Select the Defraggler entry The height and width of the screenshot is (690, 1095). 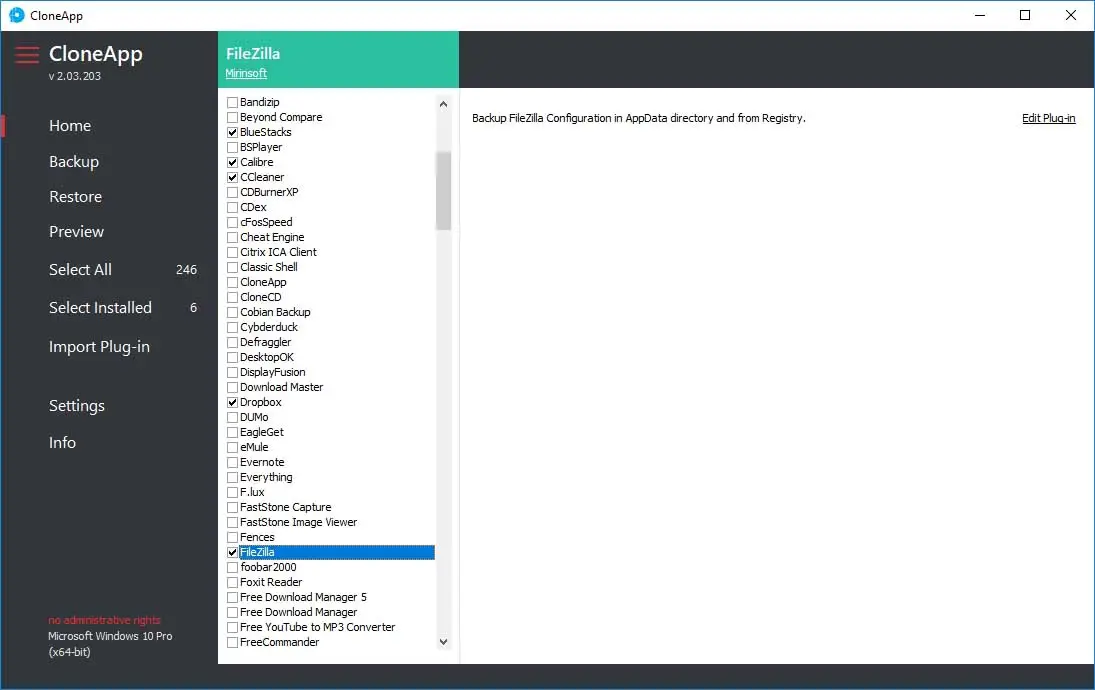pyautogui.click(x=265, y=342)
